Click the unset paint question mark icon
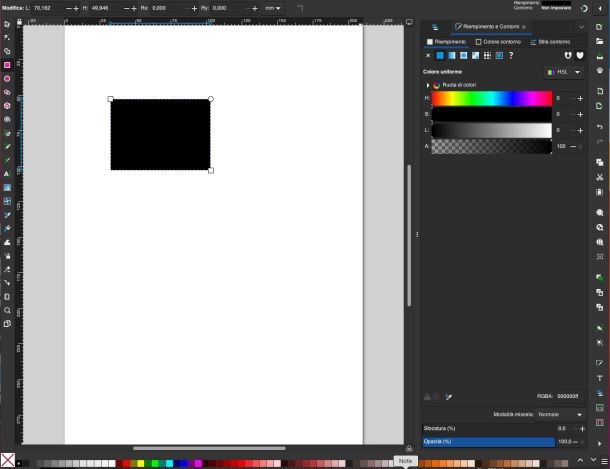Image resolution: width=610 pixels, height=469 pixels. pyautogui.click(x=511, y=55)
